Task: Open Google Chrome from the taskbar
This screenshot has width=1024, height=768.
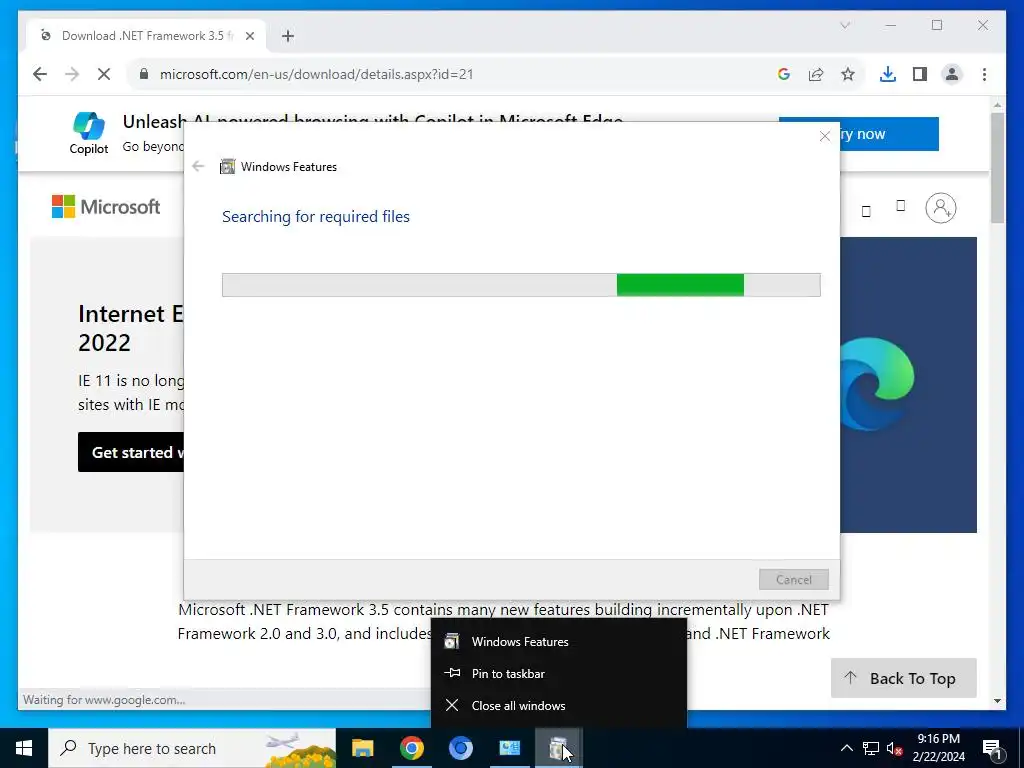Action: coord(411,748)
